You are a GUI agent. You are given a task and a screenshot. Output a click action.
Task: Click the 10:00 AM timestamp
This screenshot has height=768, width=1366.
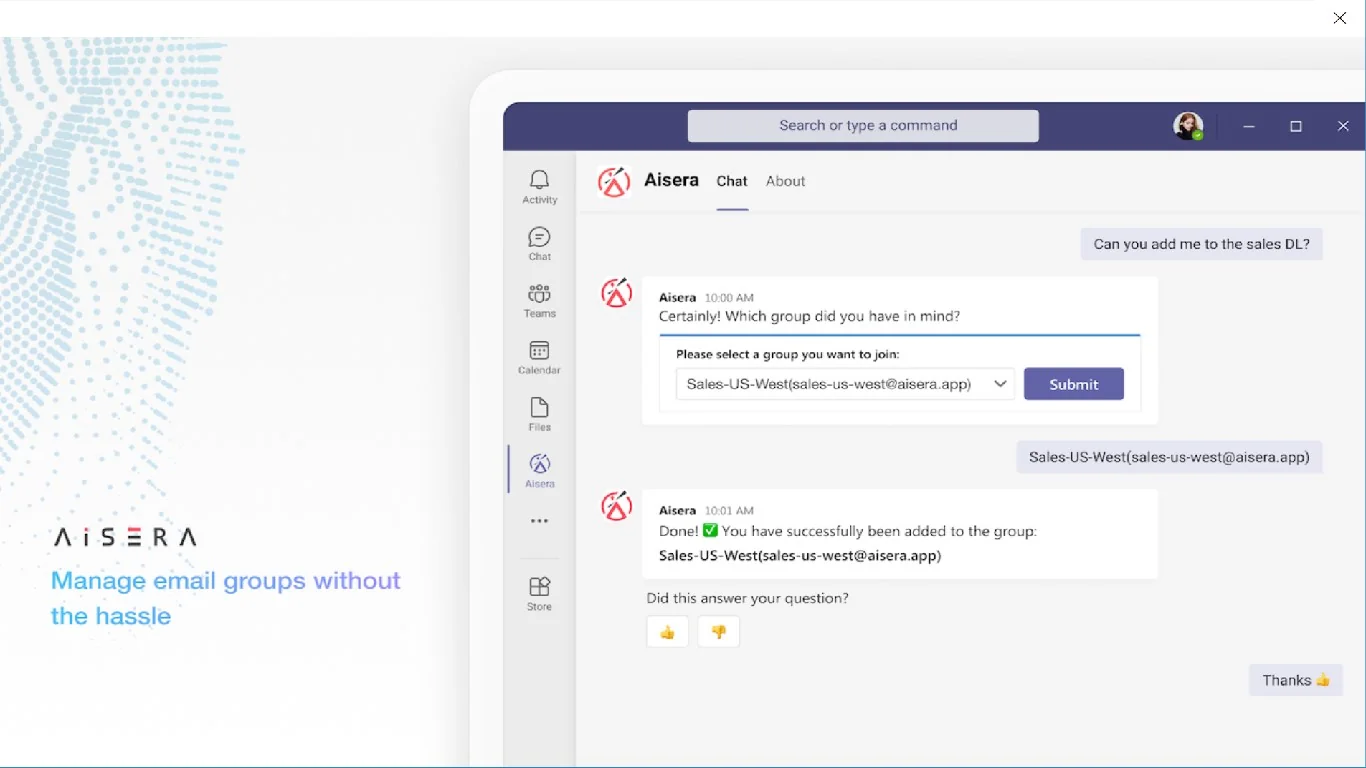tap(729, 298)
